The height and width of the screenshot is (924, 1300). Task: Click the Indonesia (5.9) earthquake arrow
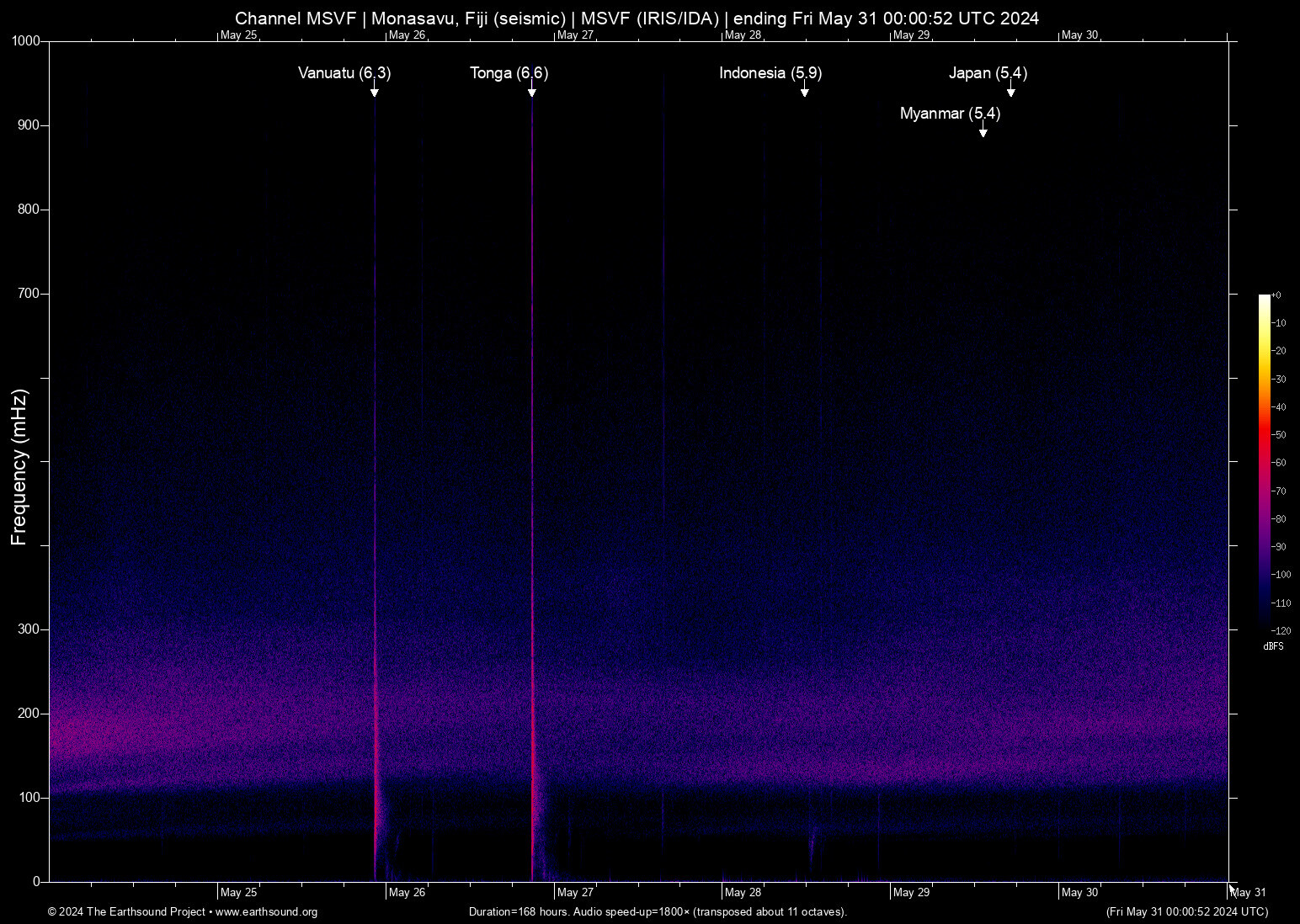click(805, 93)
